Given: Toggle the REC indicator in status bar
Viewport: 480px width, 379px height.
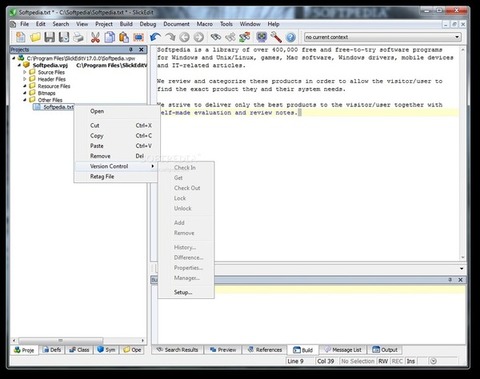Looking at the screenshot, I should coord(397,361).
